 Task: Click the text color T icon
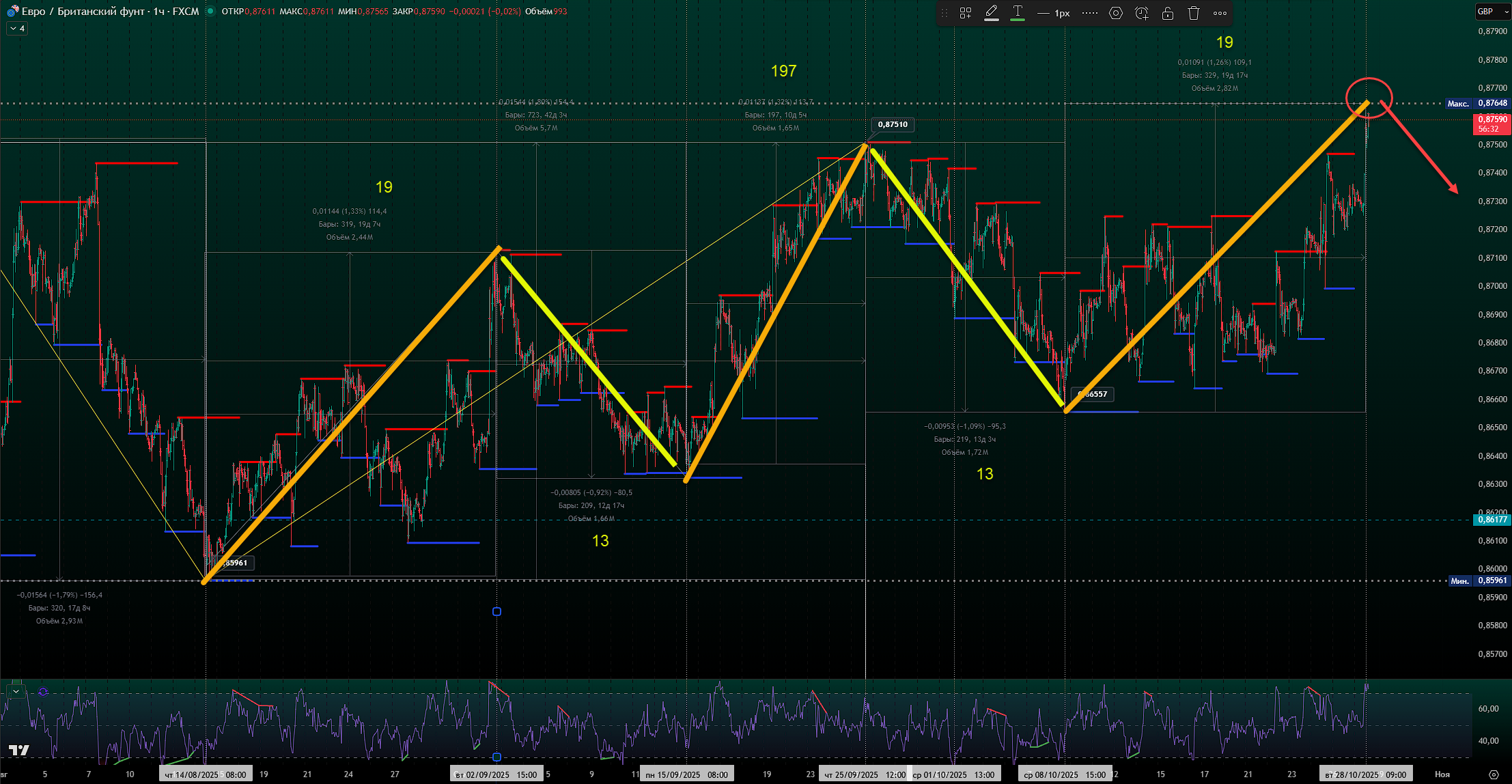click(x=1018, y=13)
